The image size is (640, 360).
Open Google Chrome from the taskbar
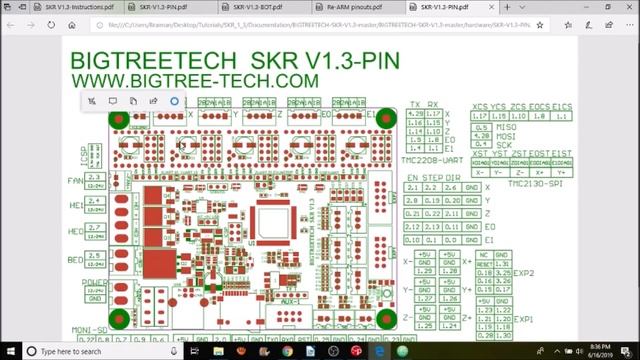coord(287,351)
